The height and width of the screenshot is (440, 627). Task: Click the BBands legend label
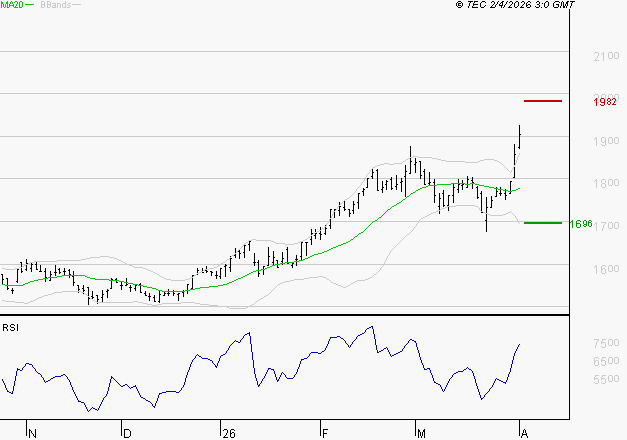coord(56,5)
